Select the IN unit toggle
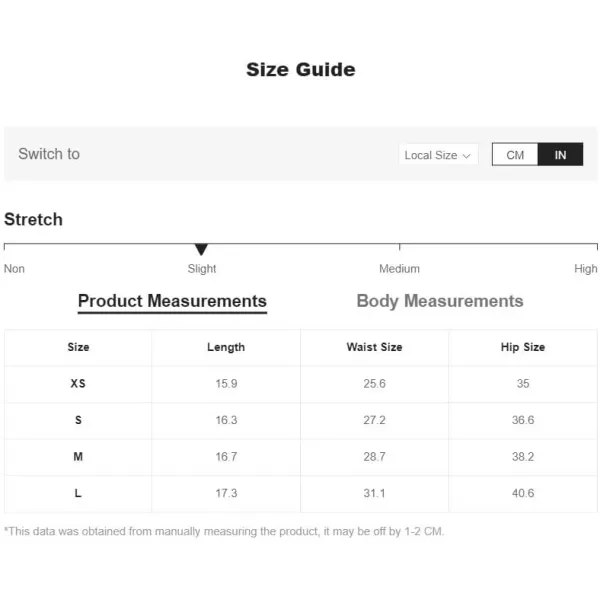Image resolution: width=600 pixels, height=600 pixels. 560,155
